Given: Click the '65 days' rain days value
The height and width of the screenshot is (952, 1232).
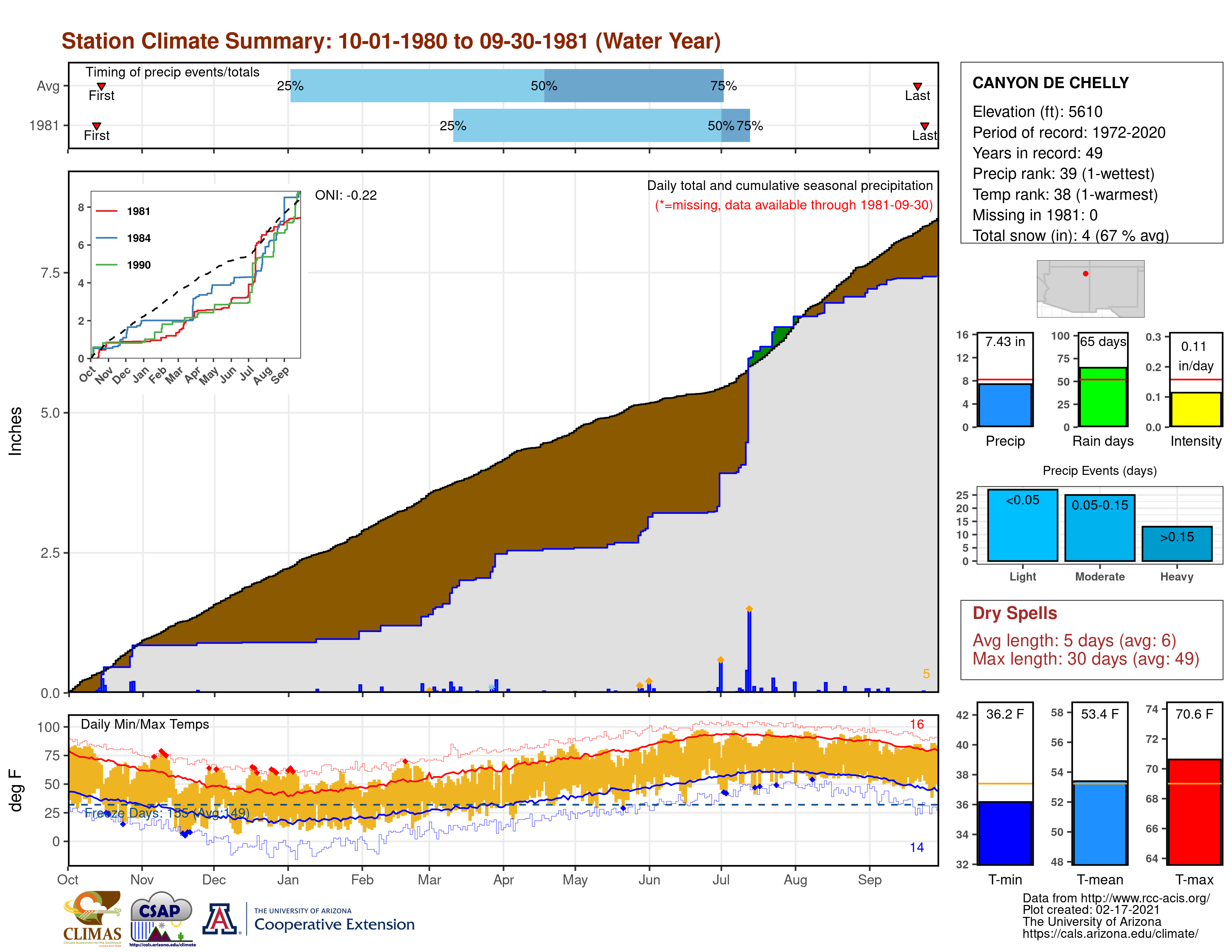Looking at the screenshot, I should coord(1103,341).
